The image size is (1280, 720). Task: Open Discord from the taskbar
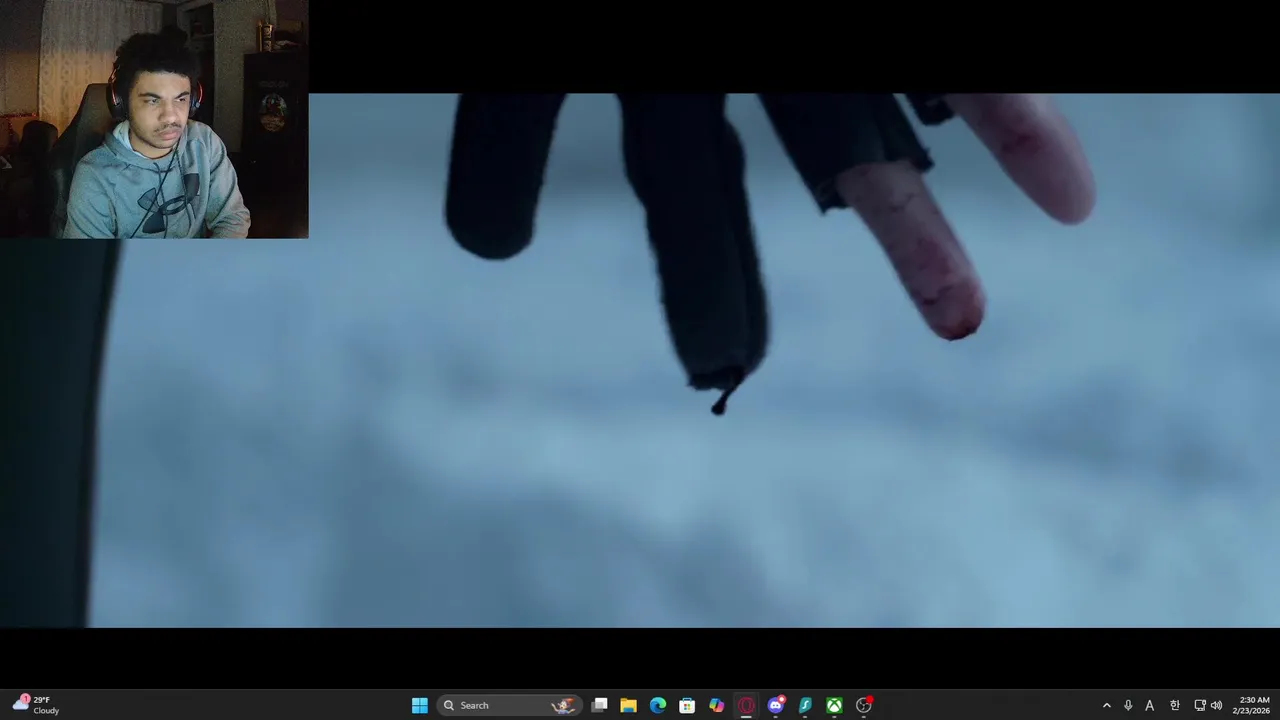776,705
